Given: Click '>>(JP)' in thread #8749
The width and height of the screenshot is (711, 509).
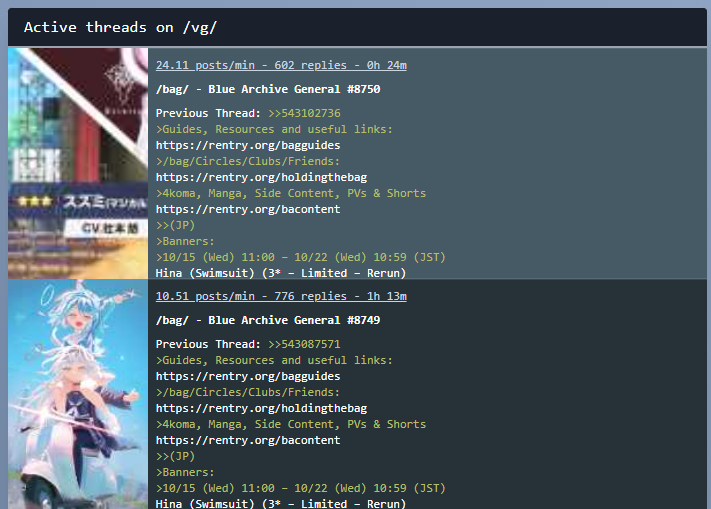Looking at the screenshot, I should [175, 456].
